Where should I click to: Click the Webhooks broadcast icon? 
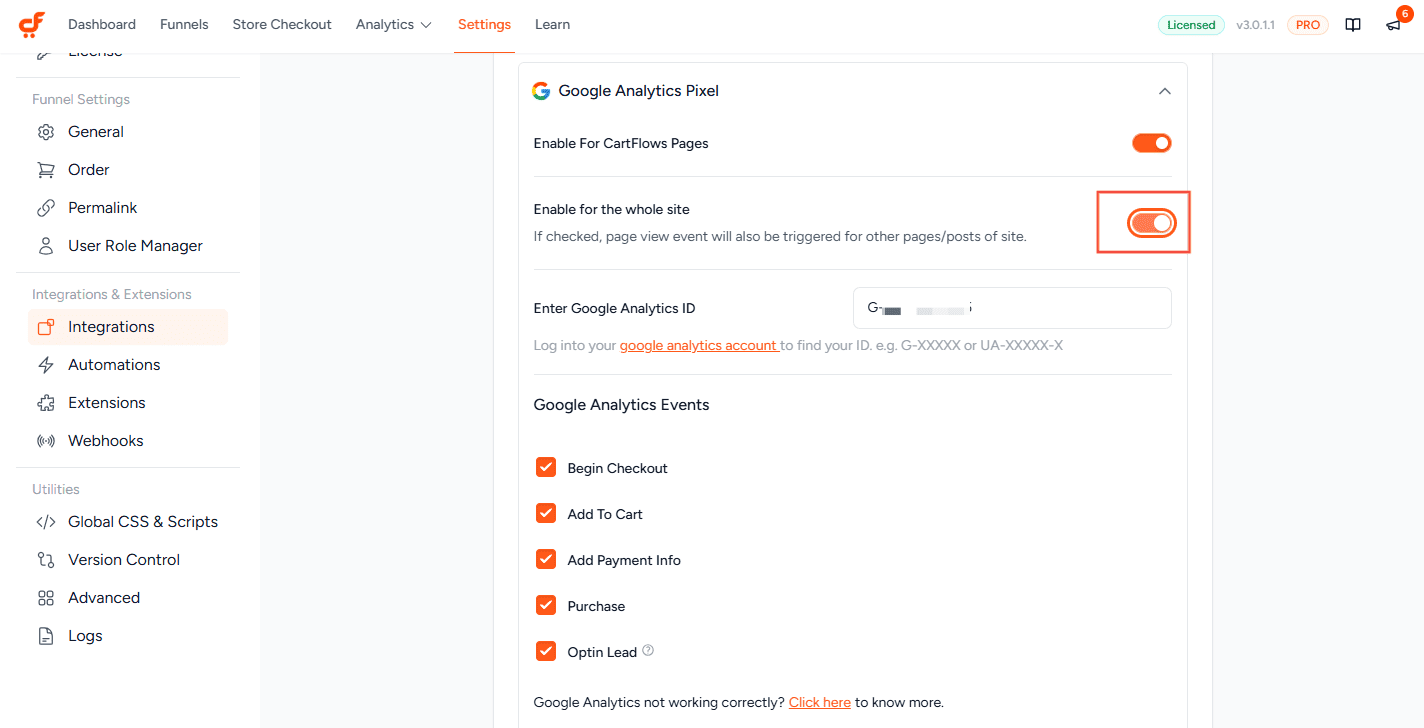[46, 441]
